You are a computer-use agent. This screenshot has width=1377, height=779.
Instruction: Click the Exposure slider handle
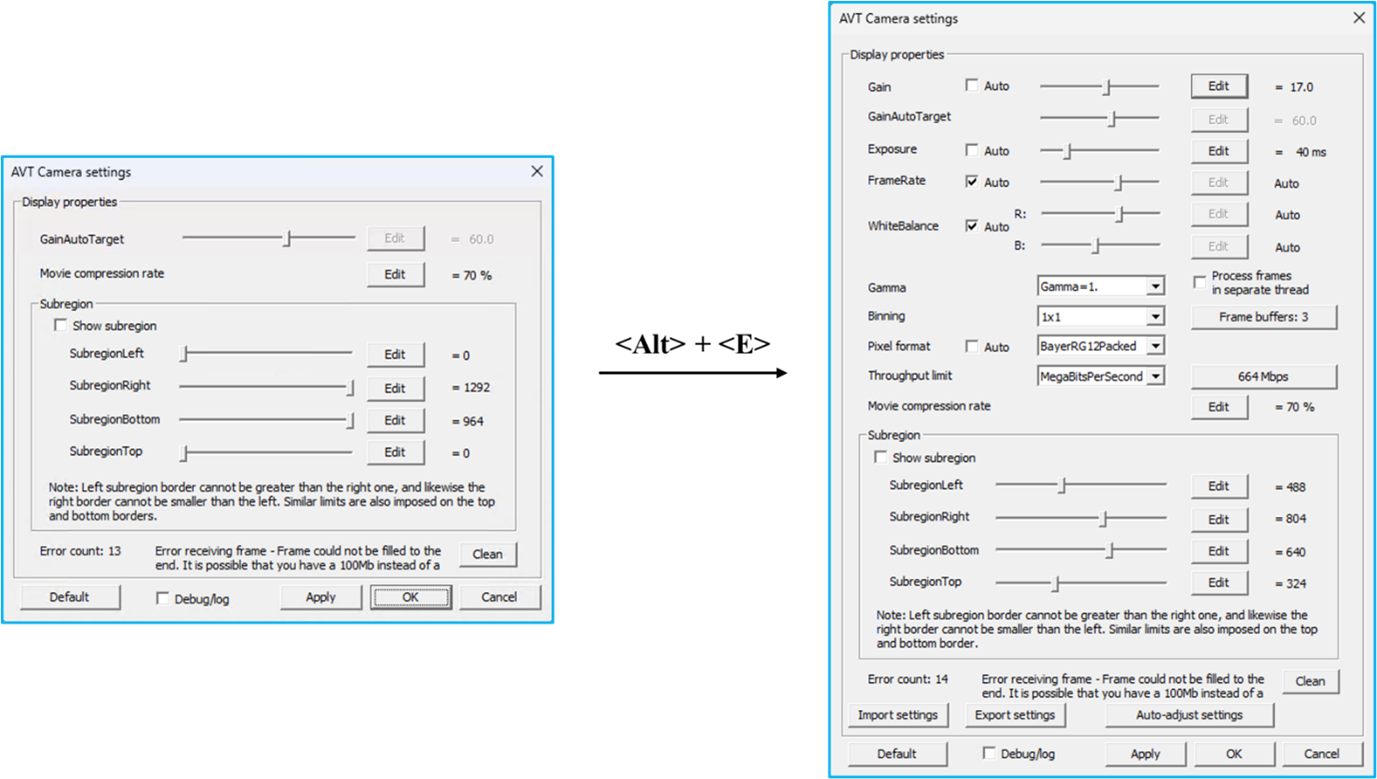[x=1067, y=151]
